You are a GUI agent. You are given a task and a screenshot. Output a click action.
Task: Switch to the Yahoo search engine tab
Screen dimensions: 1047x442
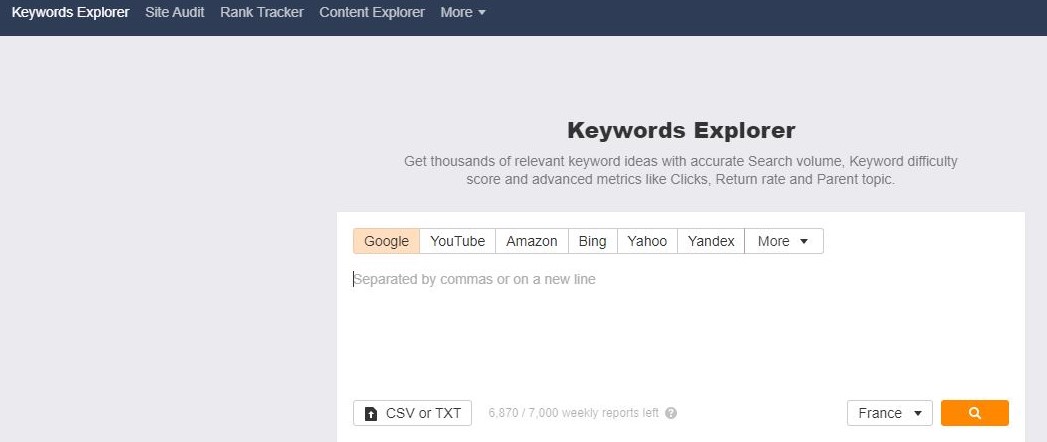pos(647,241)
